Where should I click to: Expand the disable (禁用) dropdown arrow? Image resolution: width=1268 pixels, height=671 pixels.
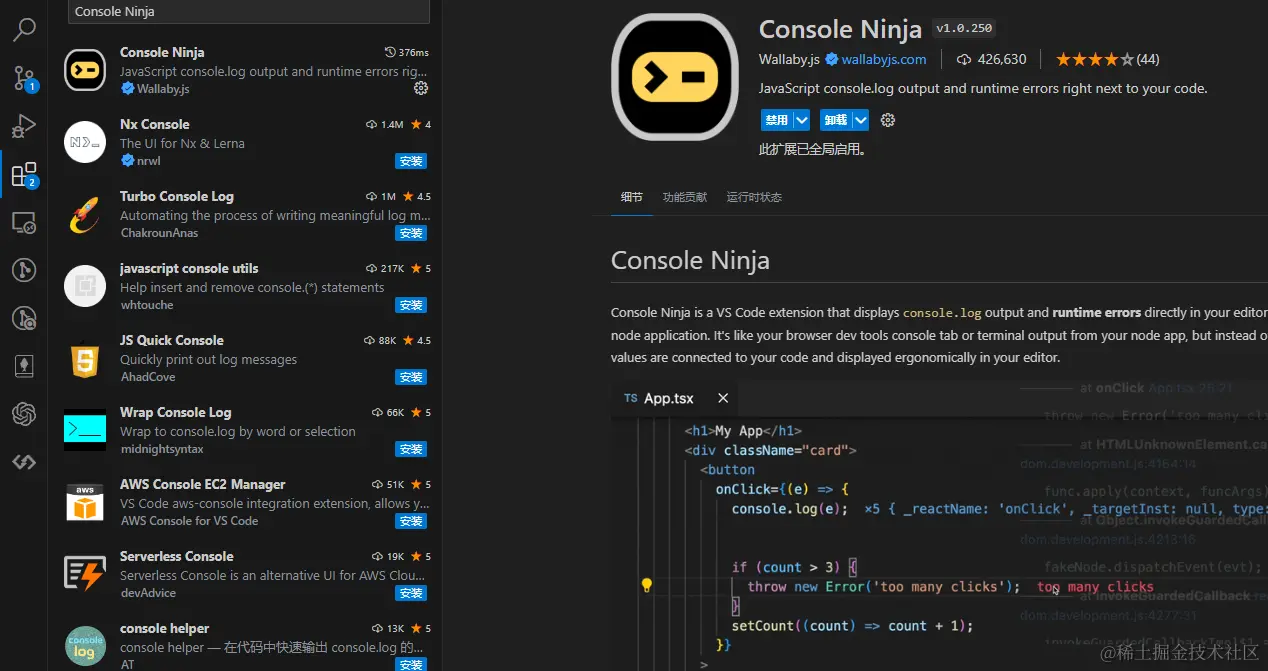tap(802, 120)
